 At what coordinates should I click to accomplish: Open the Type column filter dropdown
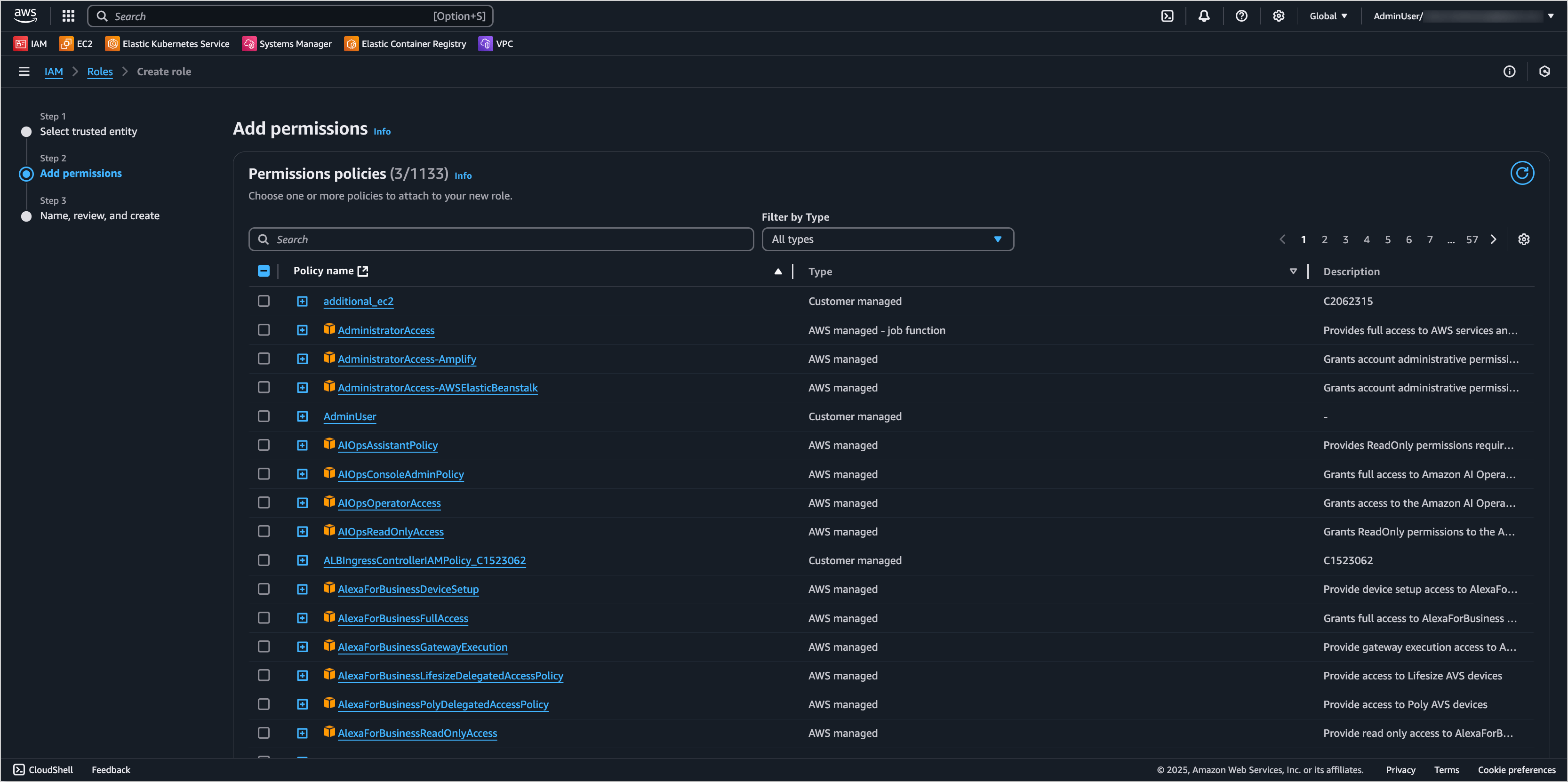pyautogui.click(x=1293, y=271)
